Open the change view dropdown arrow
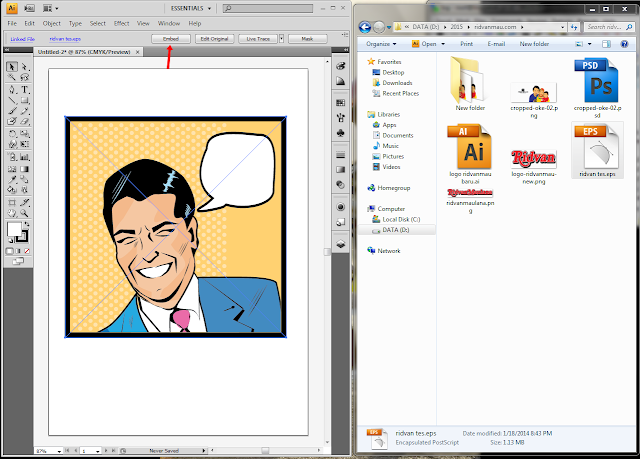The height and width of the screenshot is (459, 640). [x=589, y=44]
